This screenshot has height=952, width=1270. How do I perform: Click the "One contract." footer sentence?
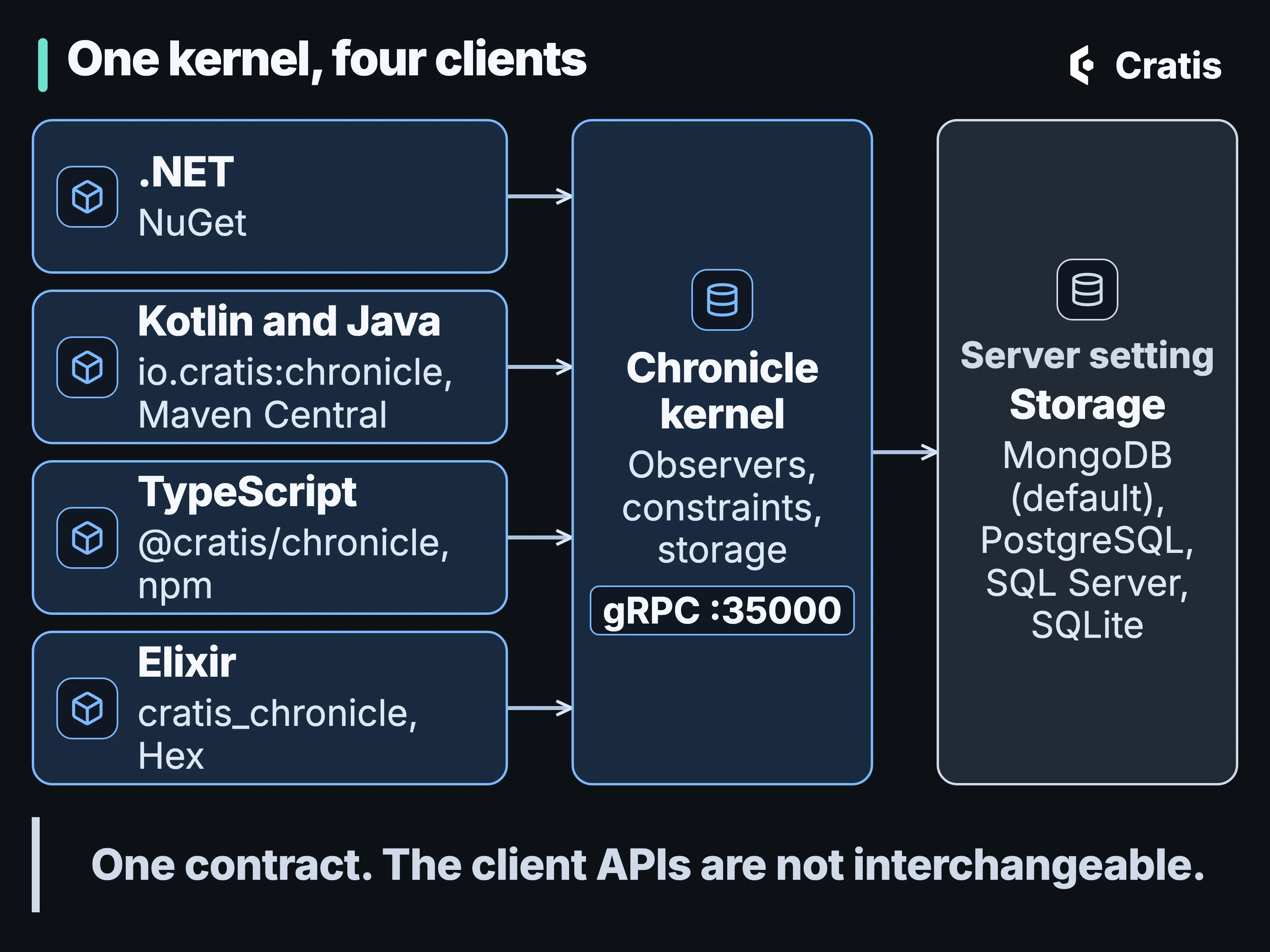click(232, 865)
